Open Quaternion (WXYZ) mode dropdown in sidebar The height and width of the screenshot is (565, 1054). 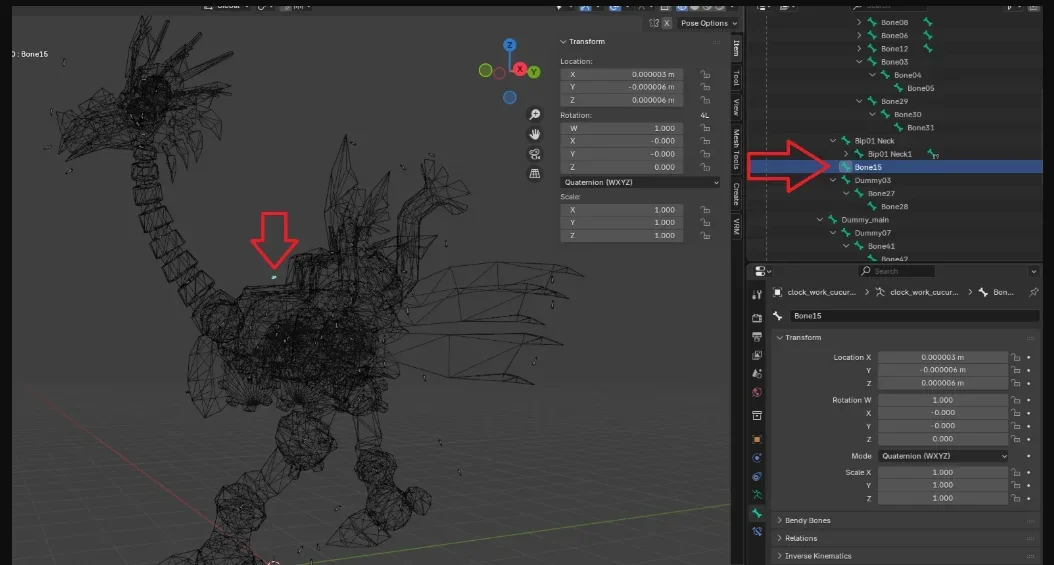point(640,183)
